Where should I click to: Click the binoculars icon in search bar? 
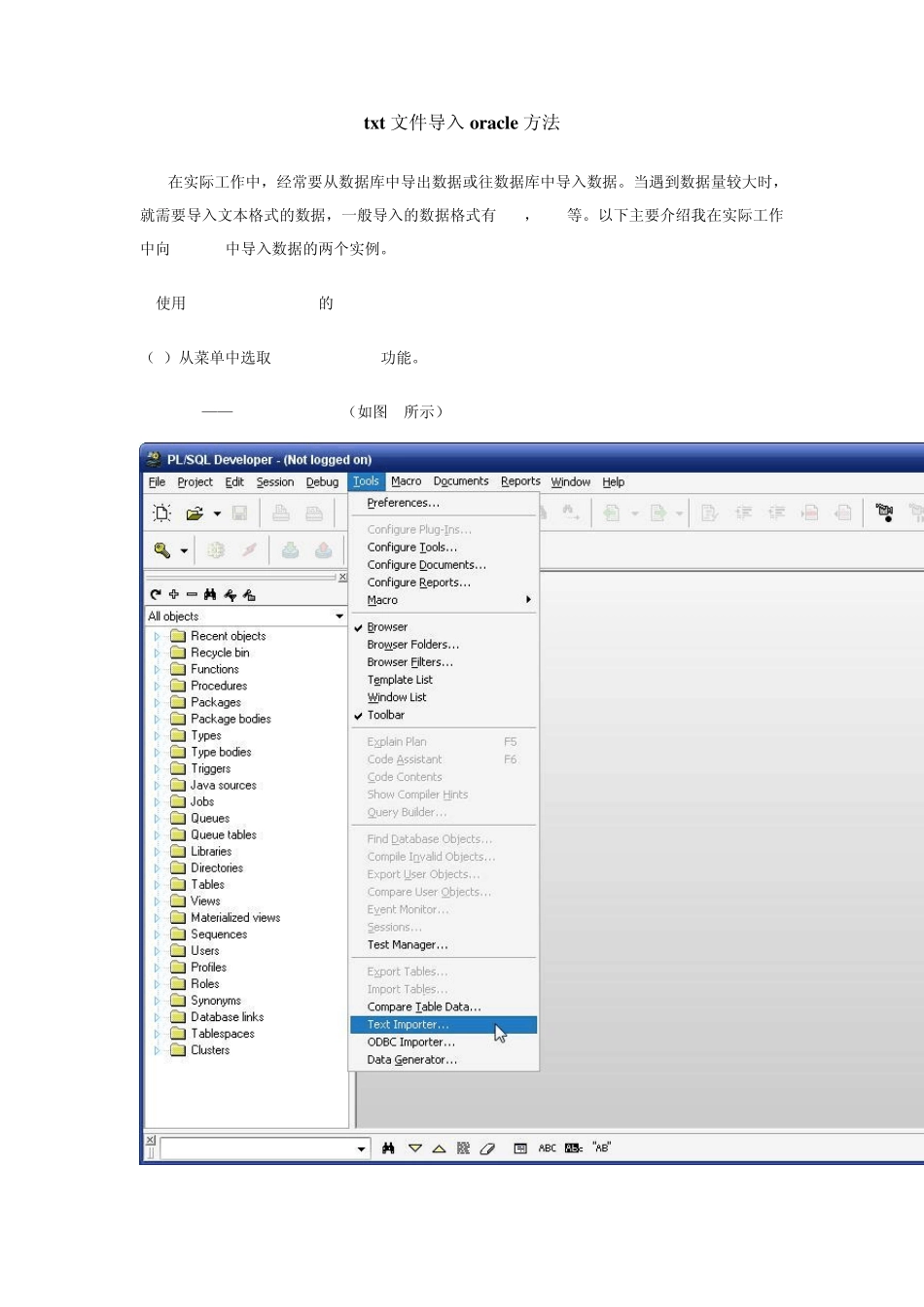[x=389, y=1148]
